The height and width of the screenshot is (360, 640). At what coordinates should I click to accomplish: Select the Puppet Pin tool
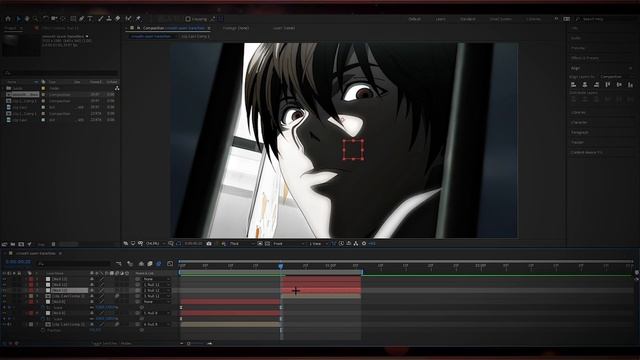pyautogui.click(x=139, y=19)
